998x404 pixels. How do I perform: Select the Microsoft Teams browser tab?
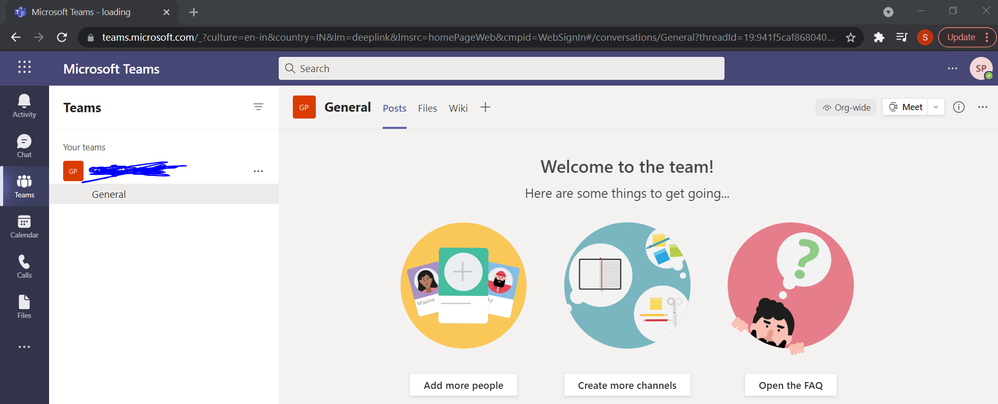[x=92, y=12]
